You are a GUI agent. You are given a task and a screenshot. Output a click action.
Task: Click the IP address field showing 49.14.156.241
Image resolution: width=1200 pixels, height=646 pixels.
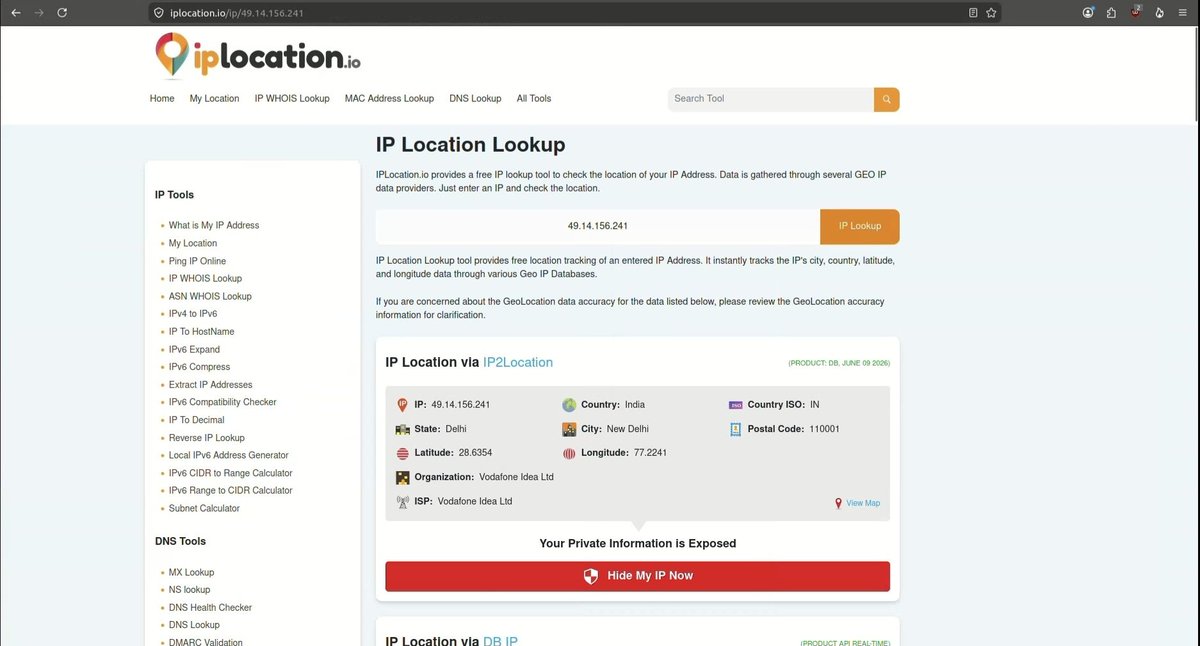[x=598, y=226]
